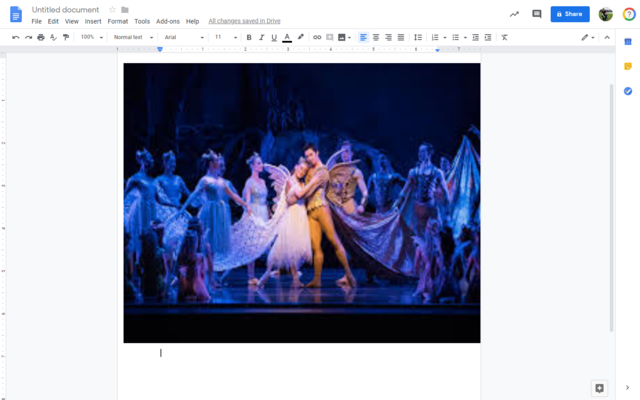640x400 pixels.
Task: Add a comment from toolbar
Action: click(x=329, y=37)
